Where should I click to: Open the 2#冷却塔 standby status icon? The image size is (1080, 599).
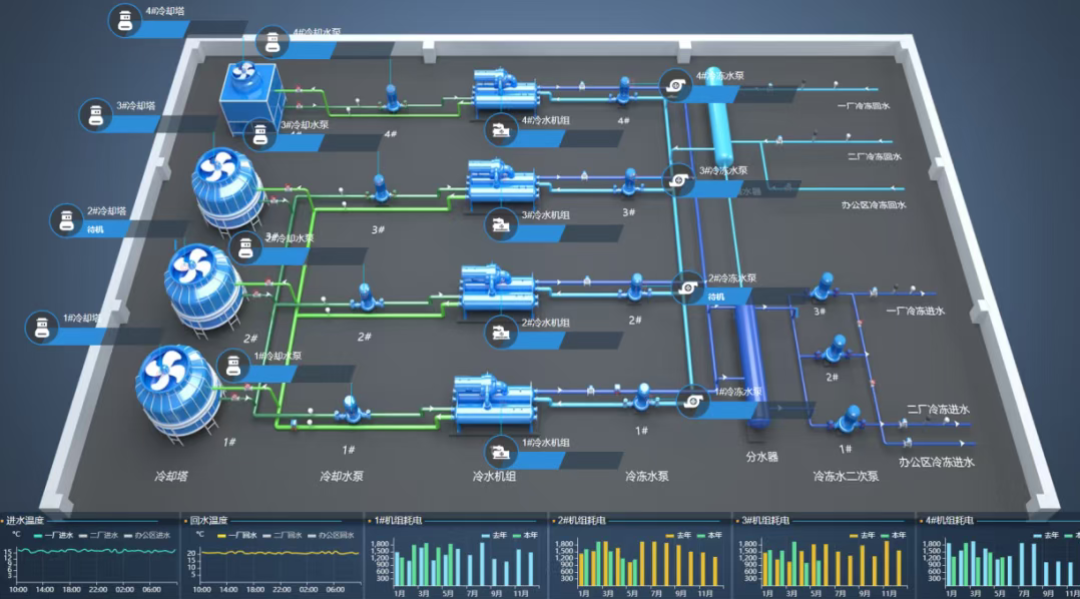coord(67,219)
